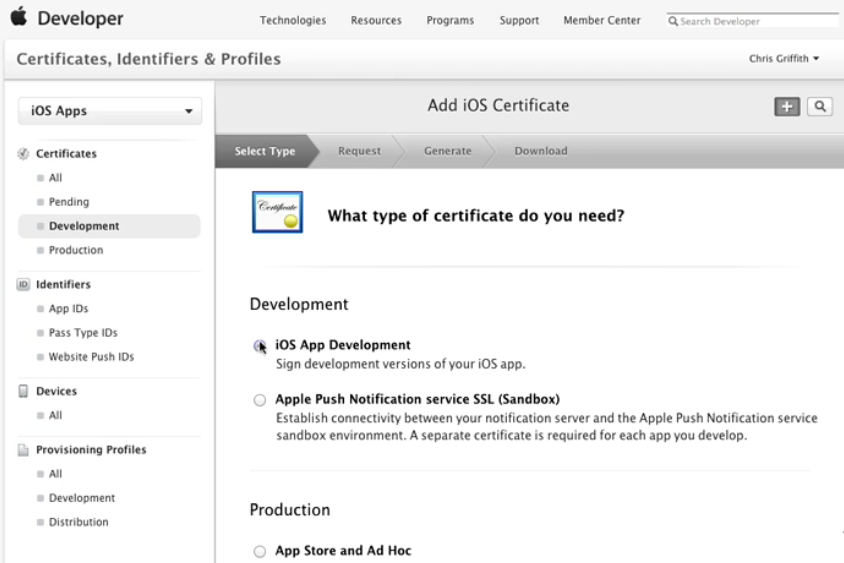Click the Certificates, Identifiers & Profiles title
The image size is (844, 563).
(x=149, y=59)
